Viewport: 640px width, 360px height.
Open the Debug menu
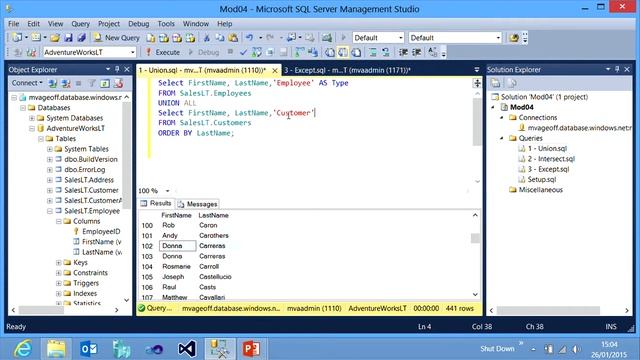pyautogui.click(x=138, y=24)
